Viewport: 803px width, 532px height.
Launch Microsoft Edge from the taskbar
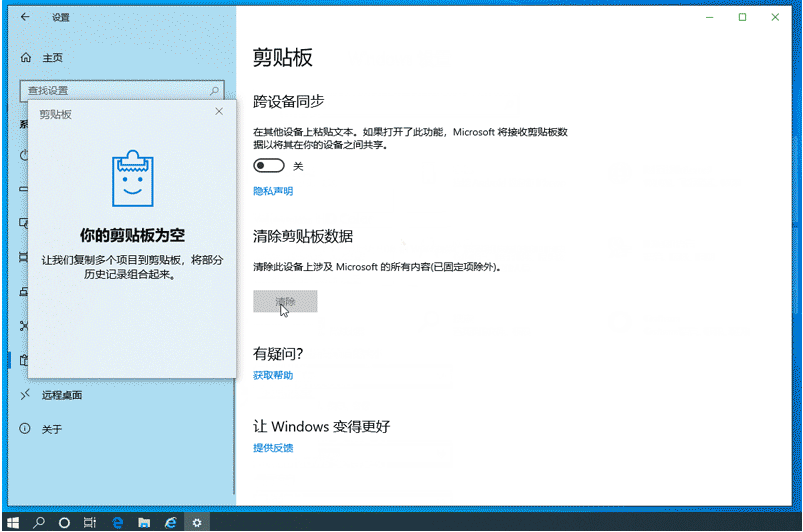point(118,522)
